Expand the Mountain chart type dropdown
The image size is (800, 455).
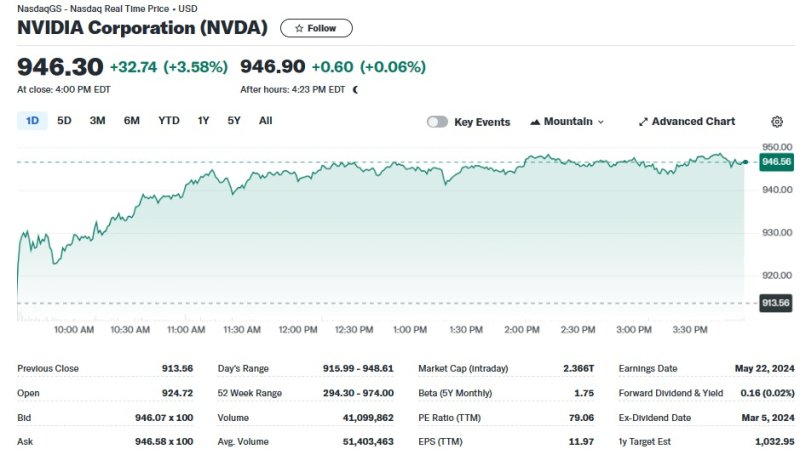point(601,122)
